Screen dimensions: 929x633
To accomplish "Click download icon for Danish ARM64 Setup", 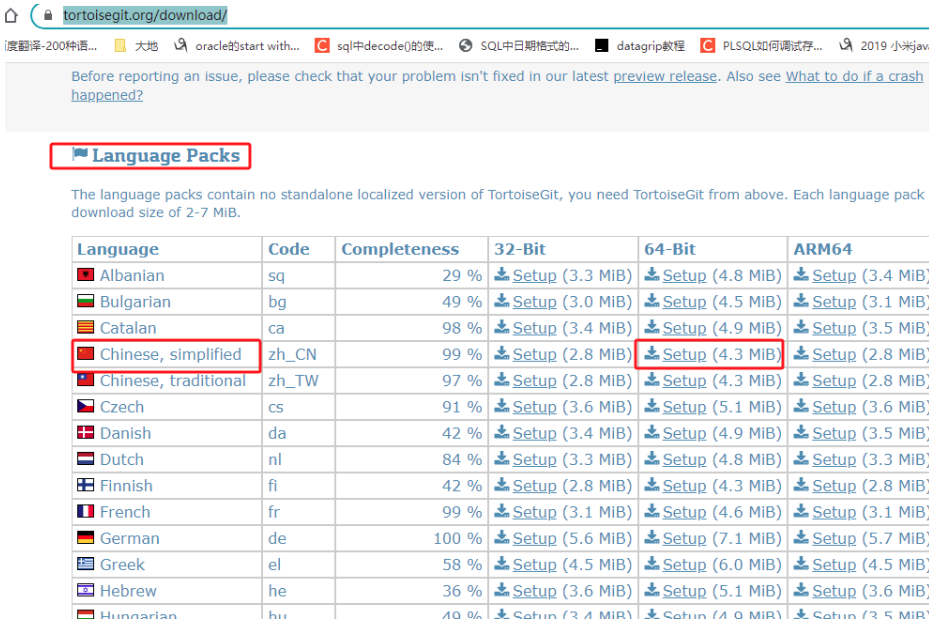I will point(801,433).
